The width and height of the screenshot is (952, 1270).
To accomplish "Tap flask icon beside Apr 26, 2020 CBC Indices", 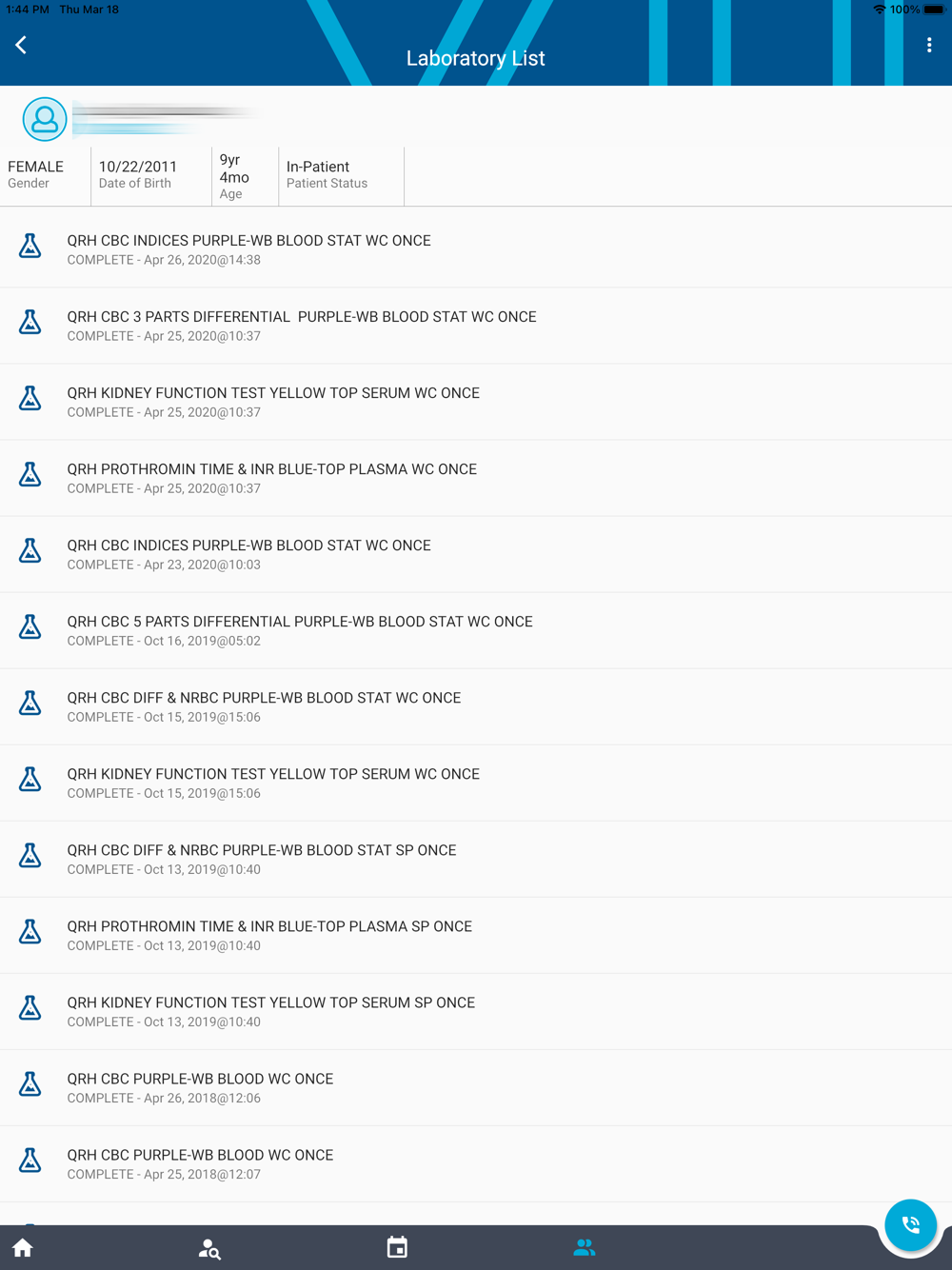I will [x=30, y=247].
